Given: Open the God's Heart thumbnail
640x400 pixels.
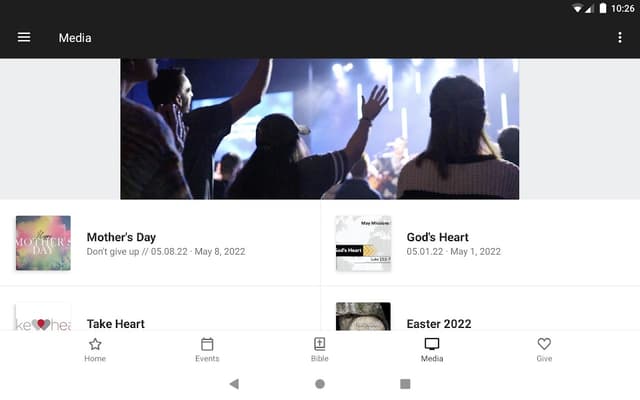Looking at the screenshot, I should pos(363,243).
